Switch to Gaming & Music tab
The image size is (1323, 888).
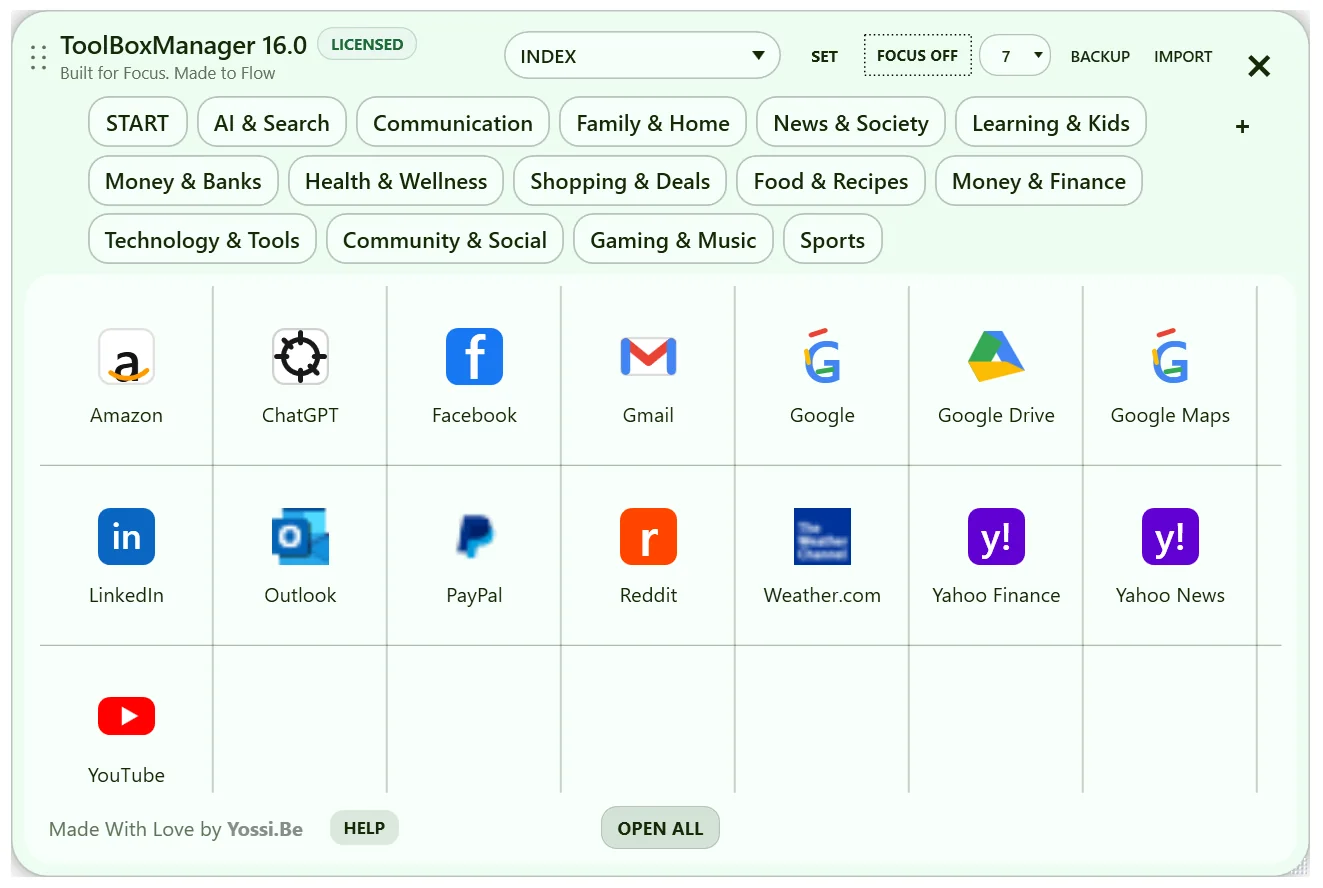673,240
